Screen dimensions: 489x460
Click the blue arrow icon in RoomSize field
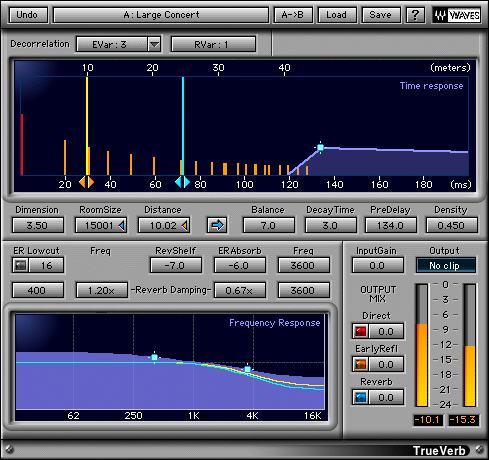click(122, 226)
